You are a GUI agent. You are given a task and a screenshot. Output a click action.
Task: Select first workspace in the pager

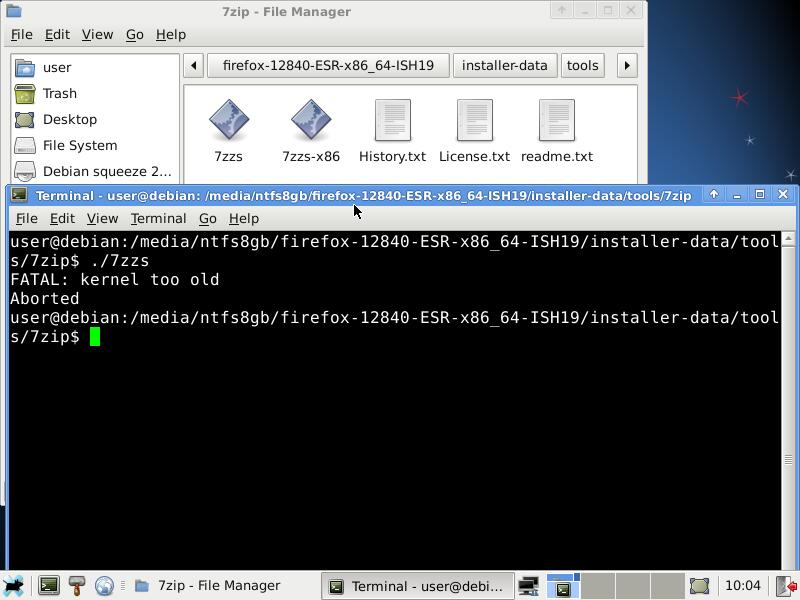click(x=563, y=586)
